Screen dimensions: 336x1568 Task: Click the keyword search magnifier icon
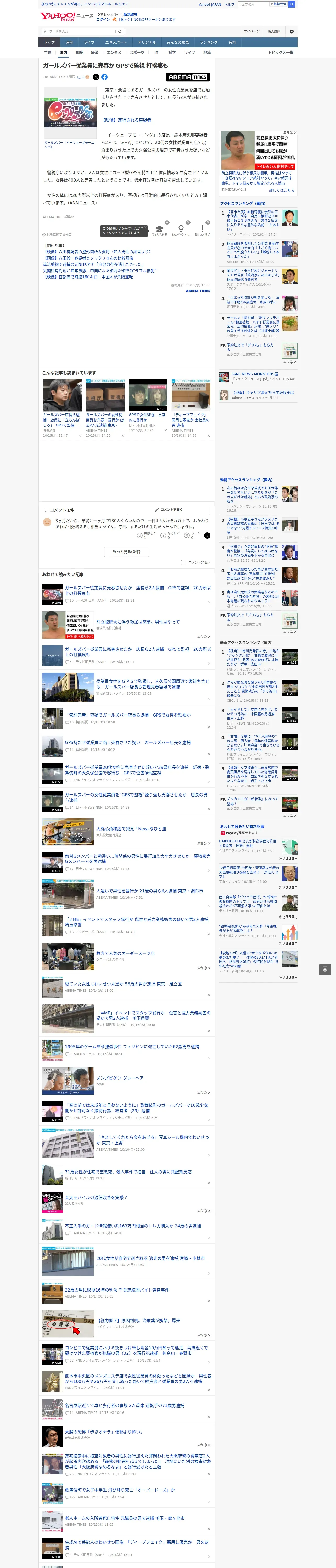pos(120,32)
